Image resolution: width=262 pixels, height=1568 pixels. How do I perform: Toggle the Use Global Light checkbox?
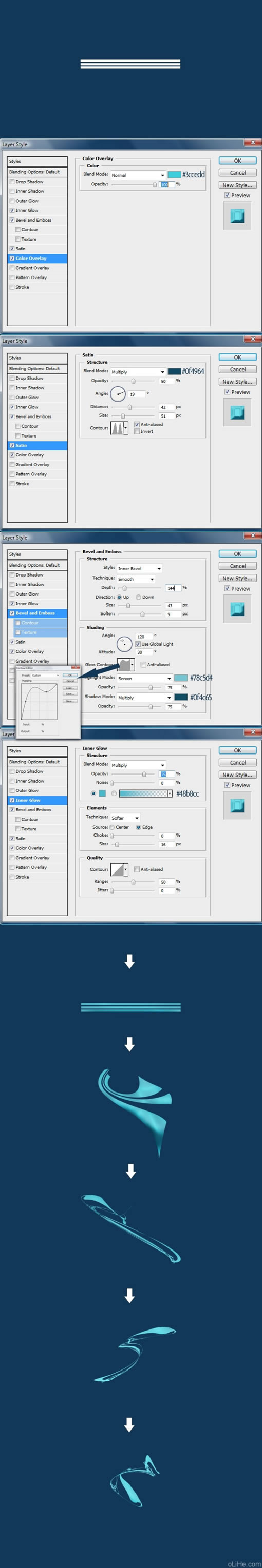pyautogui.click(x=138, y=644)
